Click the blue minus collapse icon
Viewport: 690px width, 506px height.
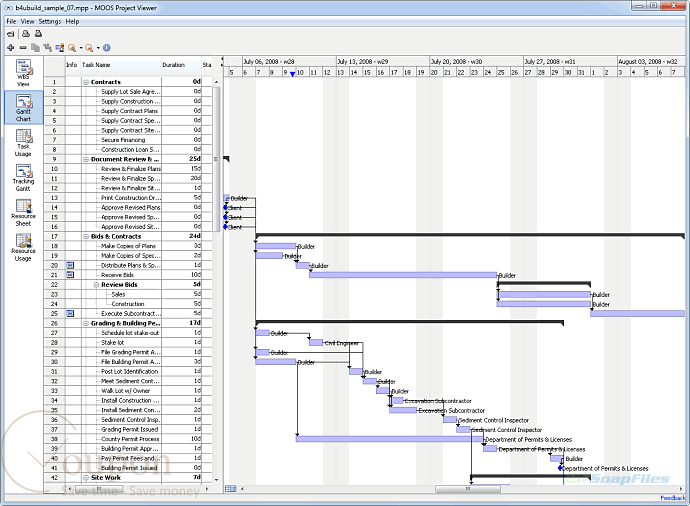[23, 48]
